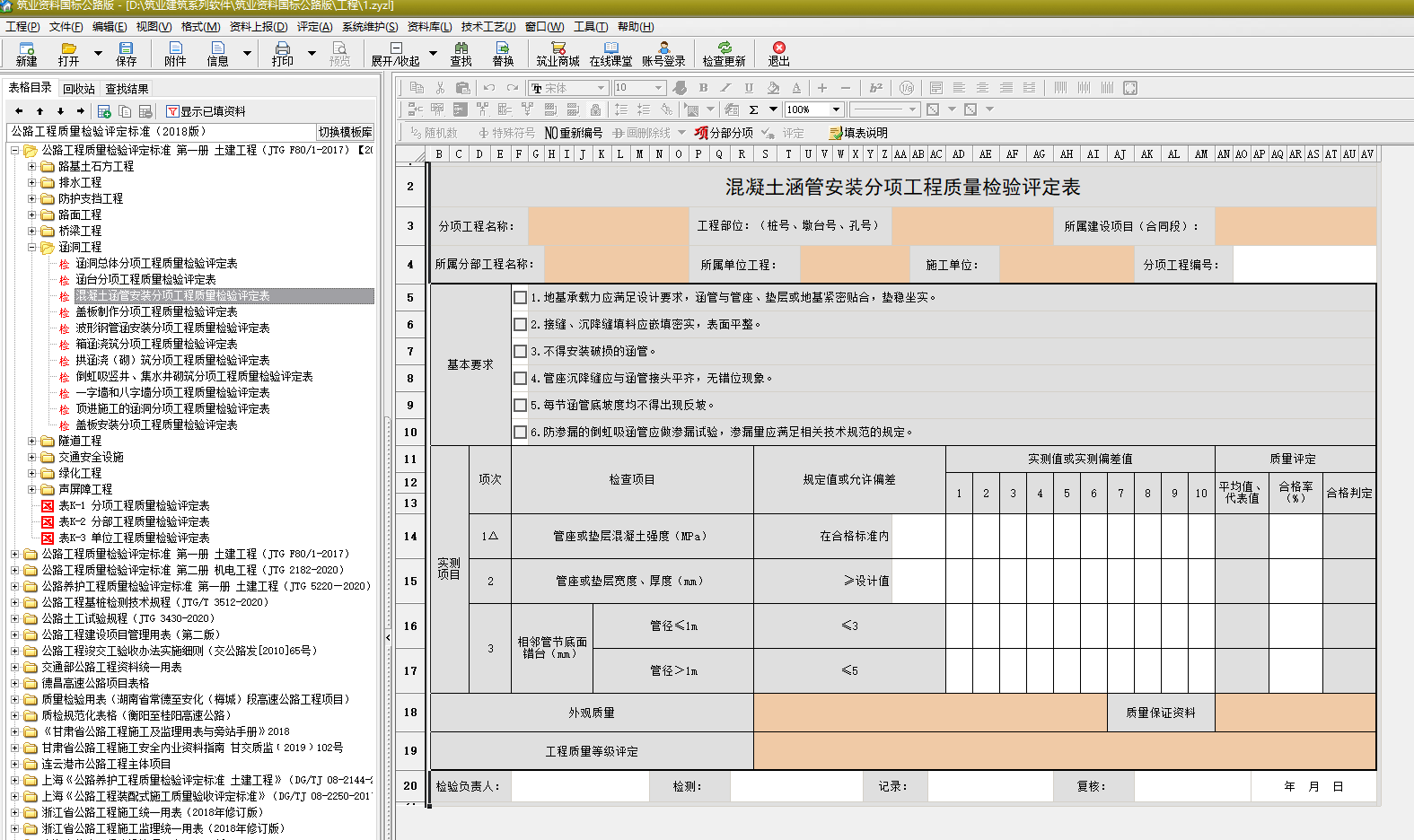This screenshot has height=840, width=1414.
Task: Open the line style dropdown
Action: (913, 109)
